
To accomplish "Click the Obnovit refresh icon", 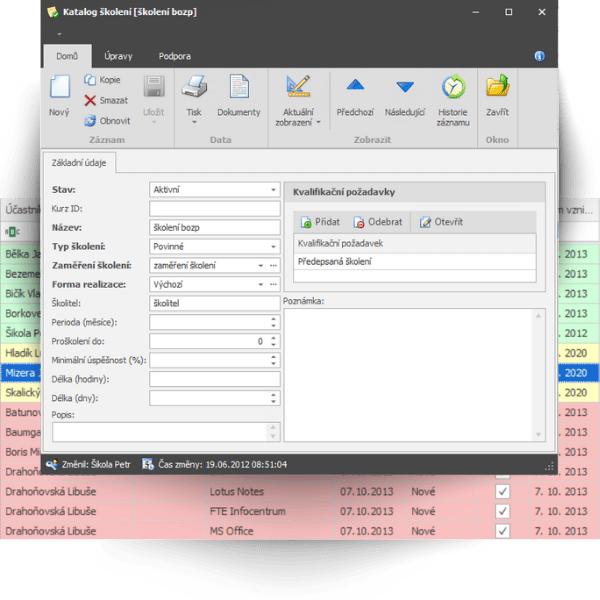I will [90, 121].
